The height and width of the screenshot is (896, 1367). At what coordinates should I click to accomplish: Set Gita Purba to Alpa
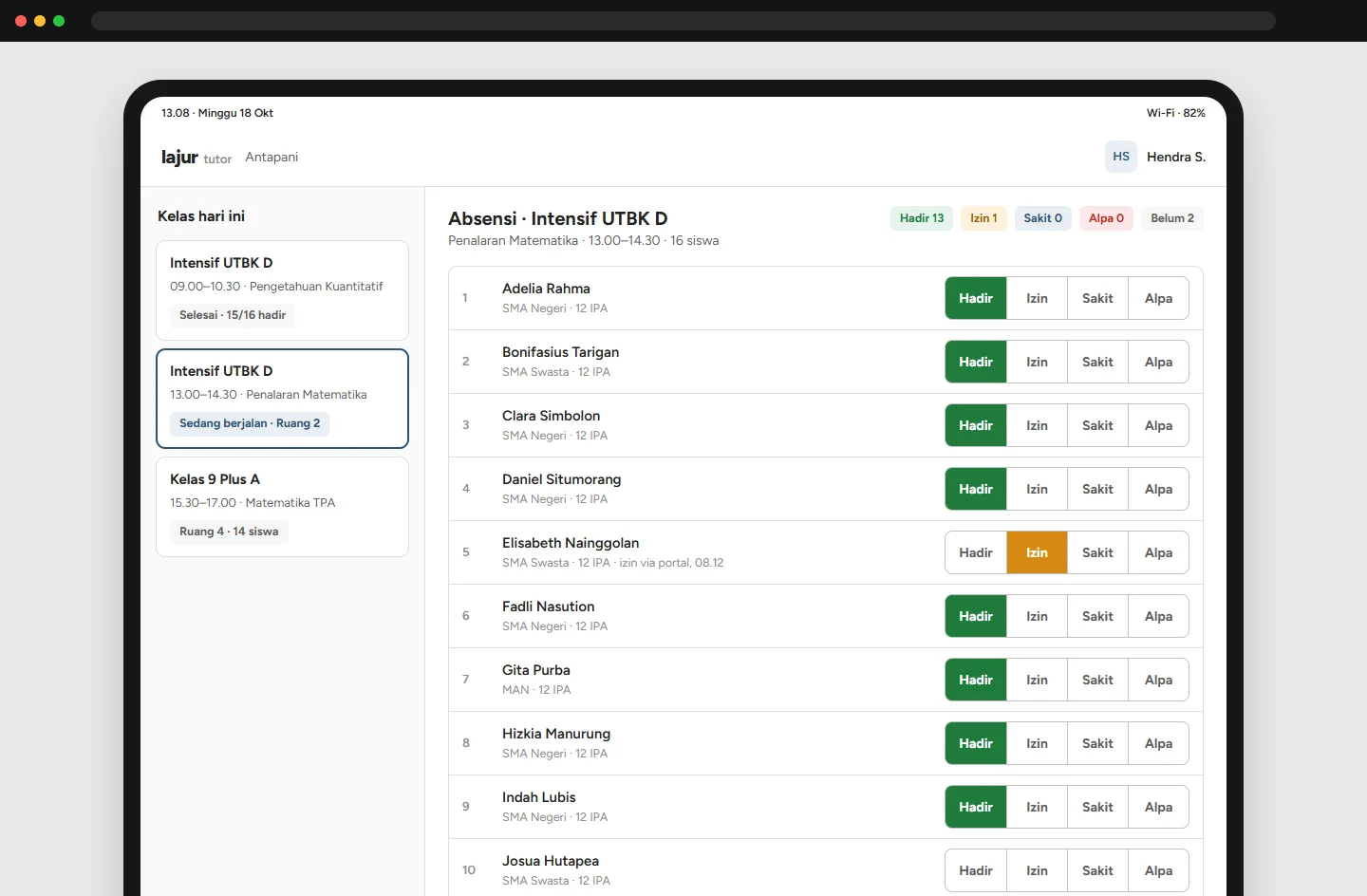[1158, 680]
